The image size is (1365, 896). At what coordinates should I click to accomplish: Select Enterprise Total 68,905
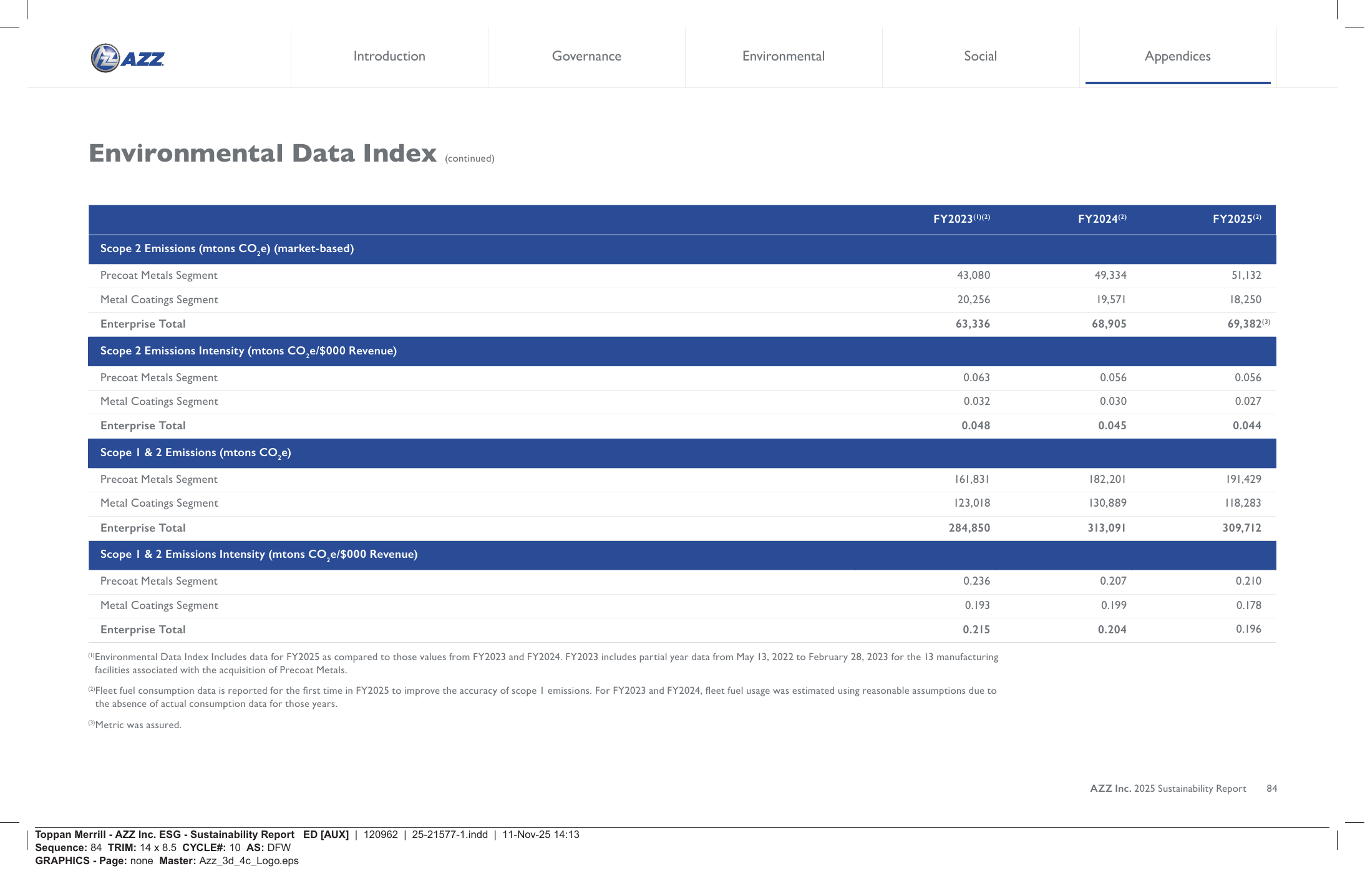(x=1109, y=324)
